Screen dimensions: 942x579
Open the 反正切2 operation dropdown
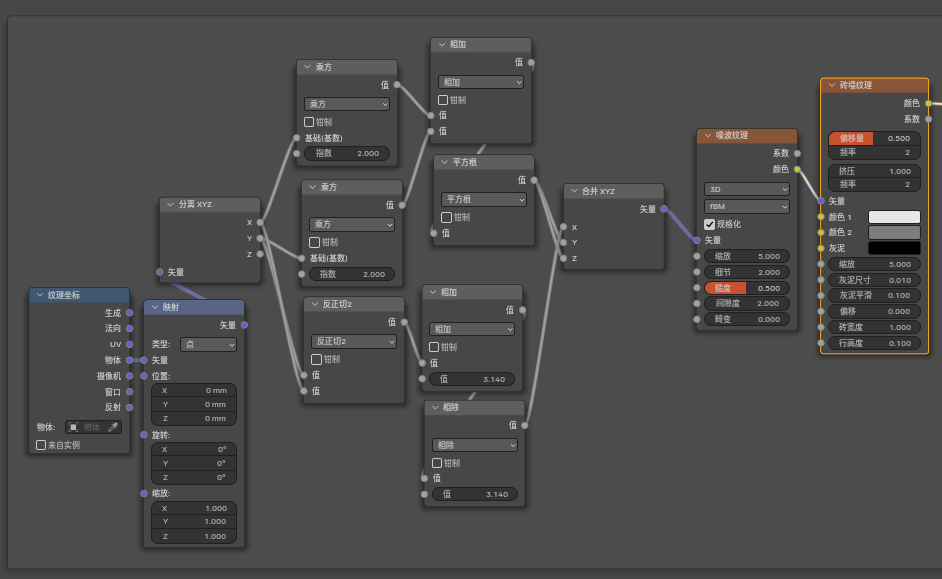coord(354,341)
